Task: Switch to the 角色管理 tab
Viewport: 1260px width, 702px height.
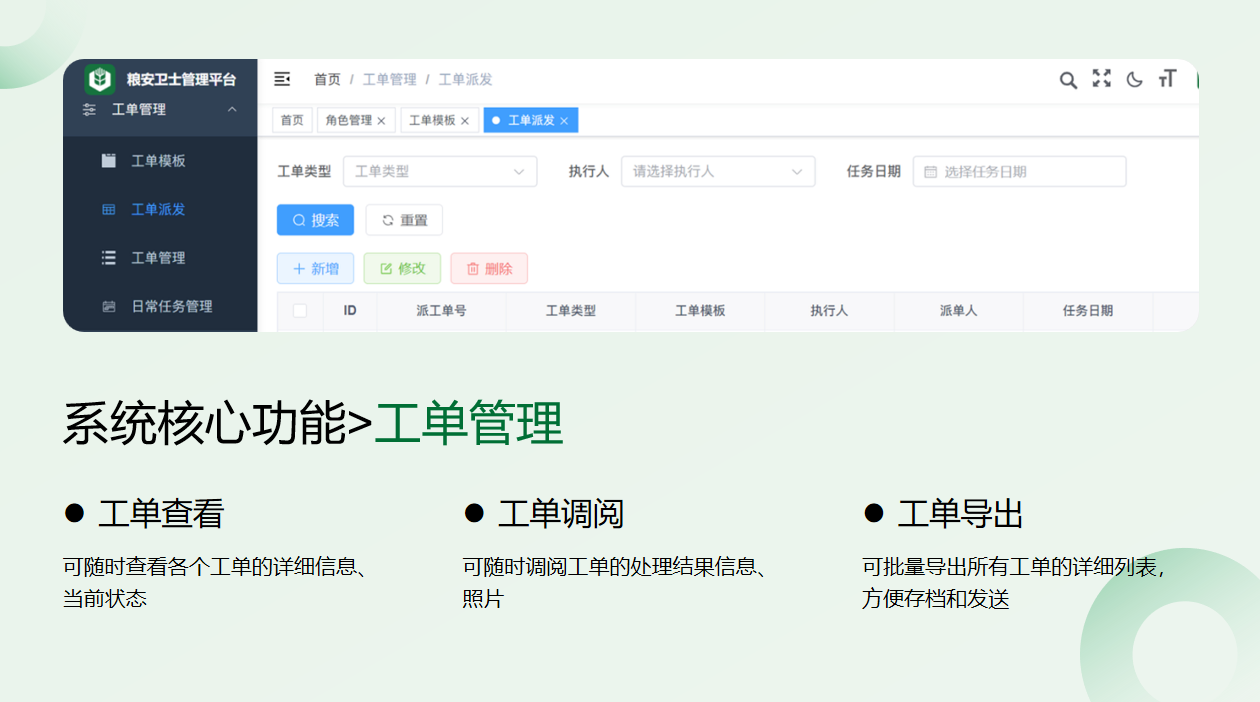Action: [356, 120]
